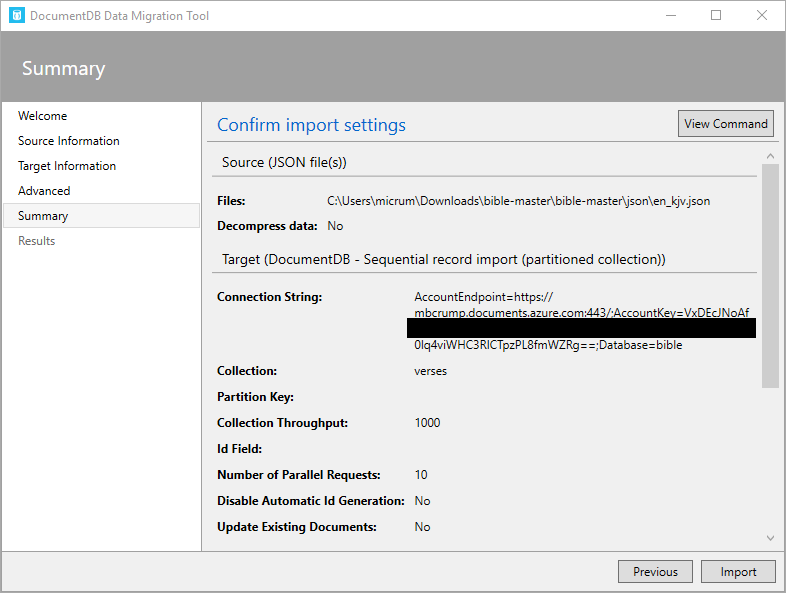Click the connection string value text
This screenshot has width=786, height=593.
point(580,313)
